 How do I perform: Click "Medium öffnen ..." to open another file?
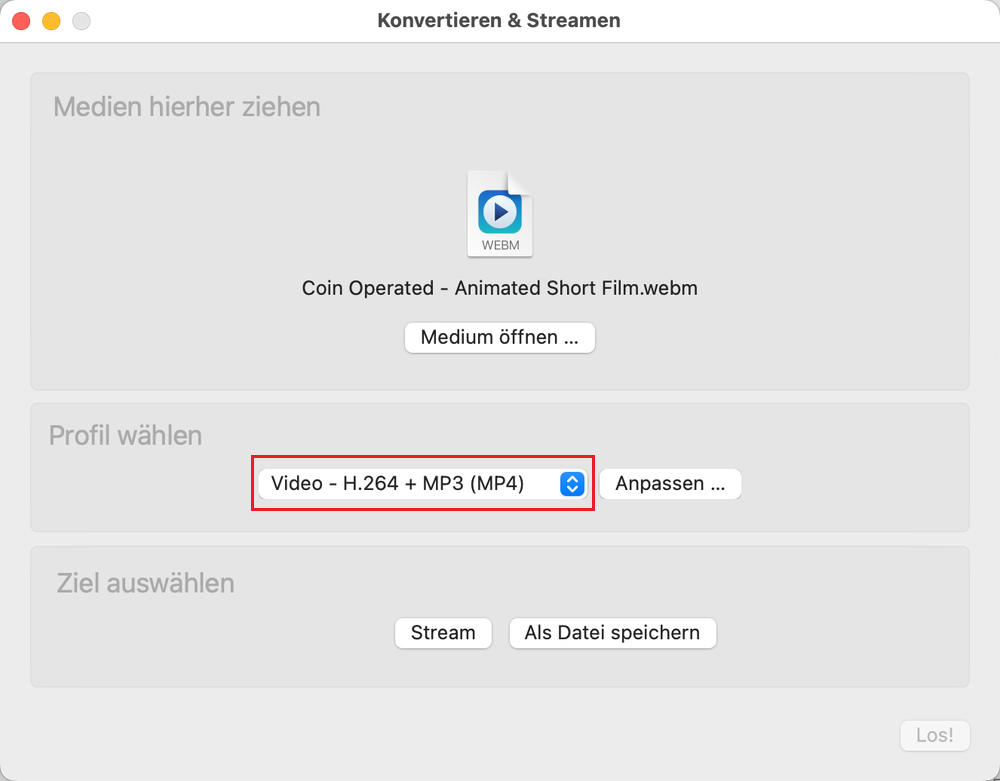click(499, 337)
